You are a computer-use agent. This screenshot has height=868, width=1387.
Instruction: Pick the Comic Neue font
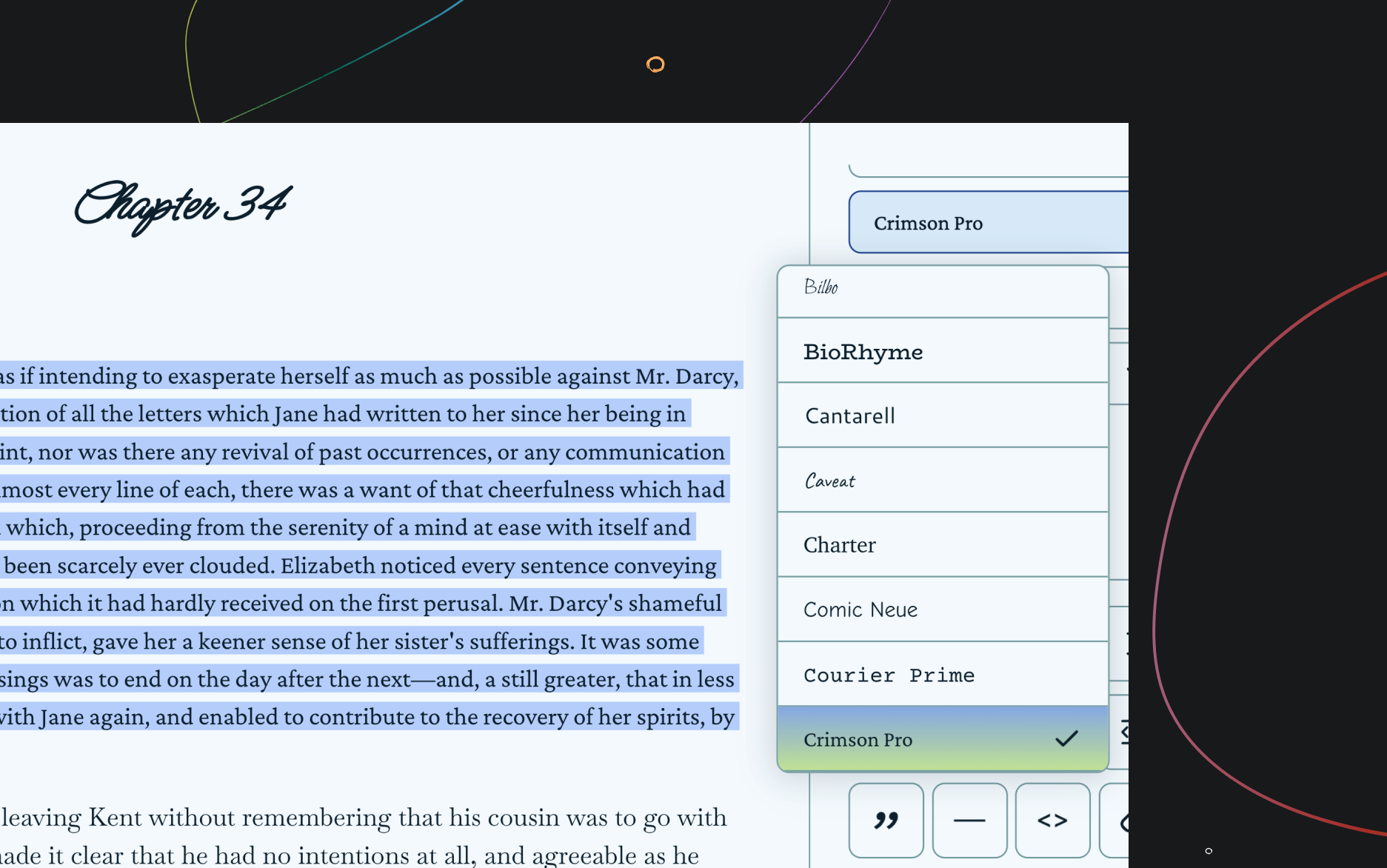click(940, 609)
